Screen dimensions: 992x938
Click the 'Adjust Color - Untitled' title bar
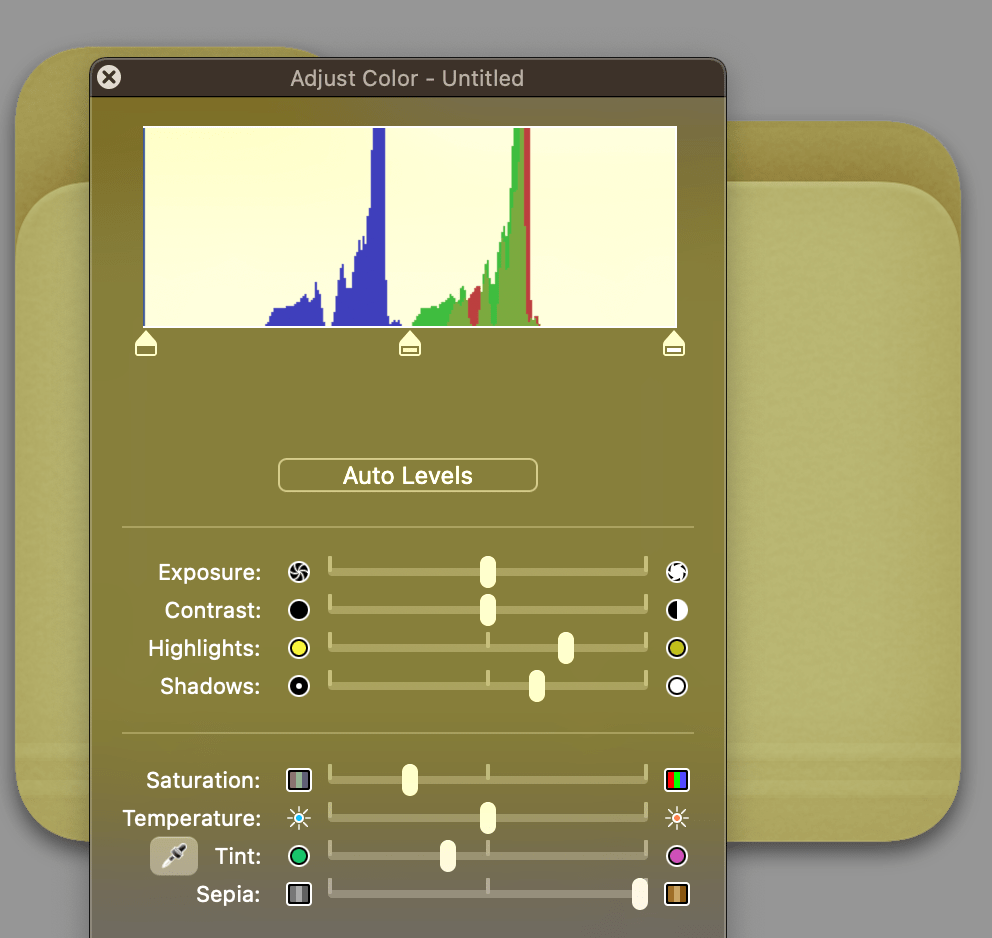tap(408, 78)
